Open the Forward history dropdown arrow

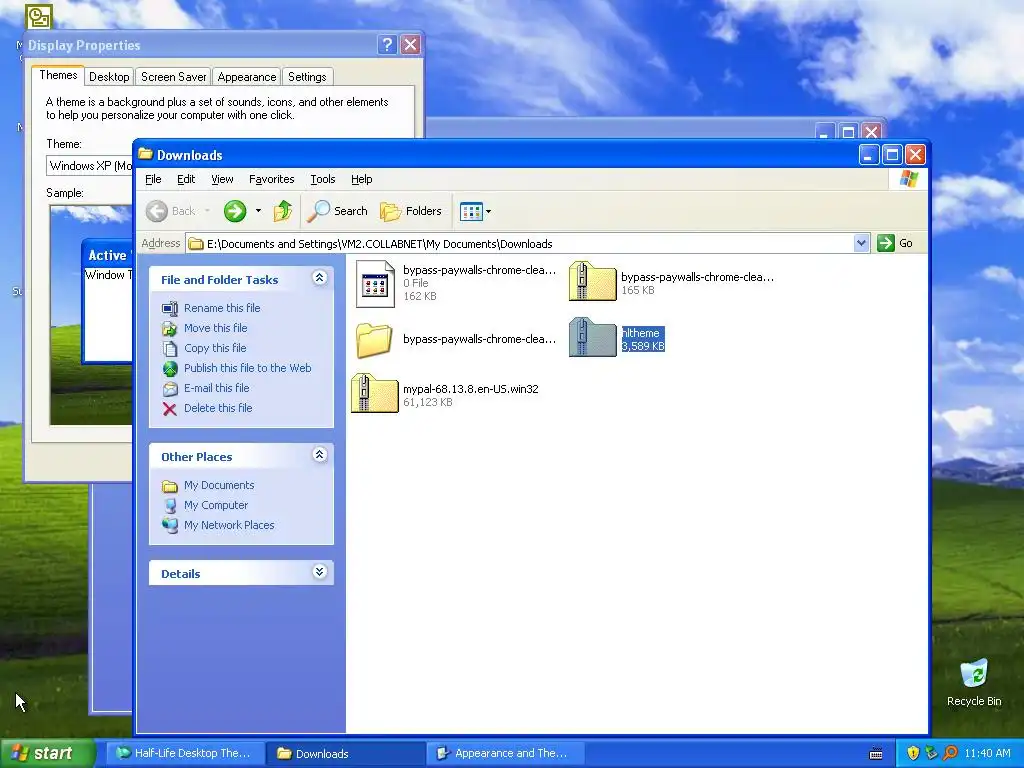point(259,211)
